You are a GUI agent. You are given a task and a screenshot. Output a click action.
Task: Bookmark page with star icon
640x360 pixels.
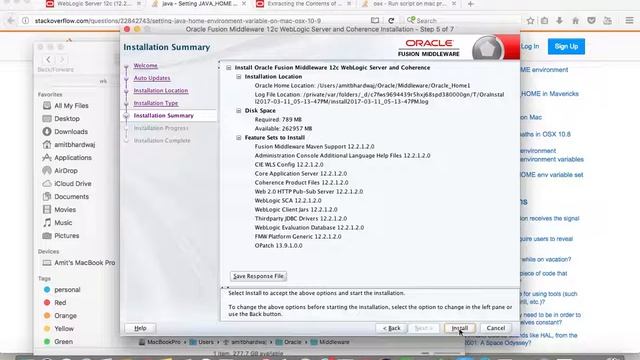click(x=530, y=20)
